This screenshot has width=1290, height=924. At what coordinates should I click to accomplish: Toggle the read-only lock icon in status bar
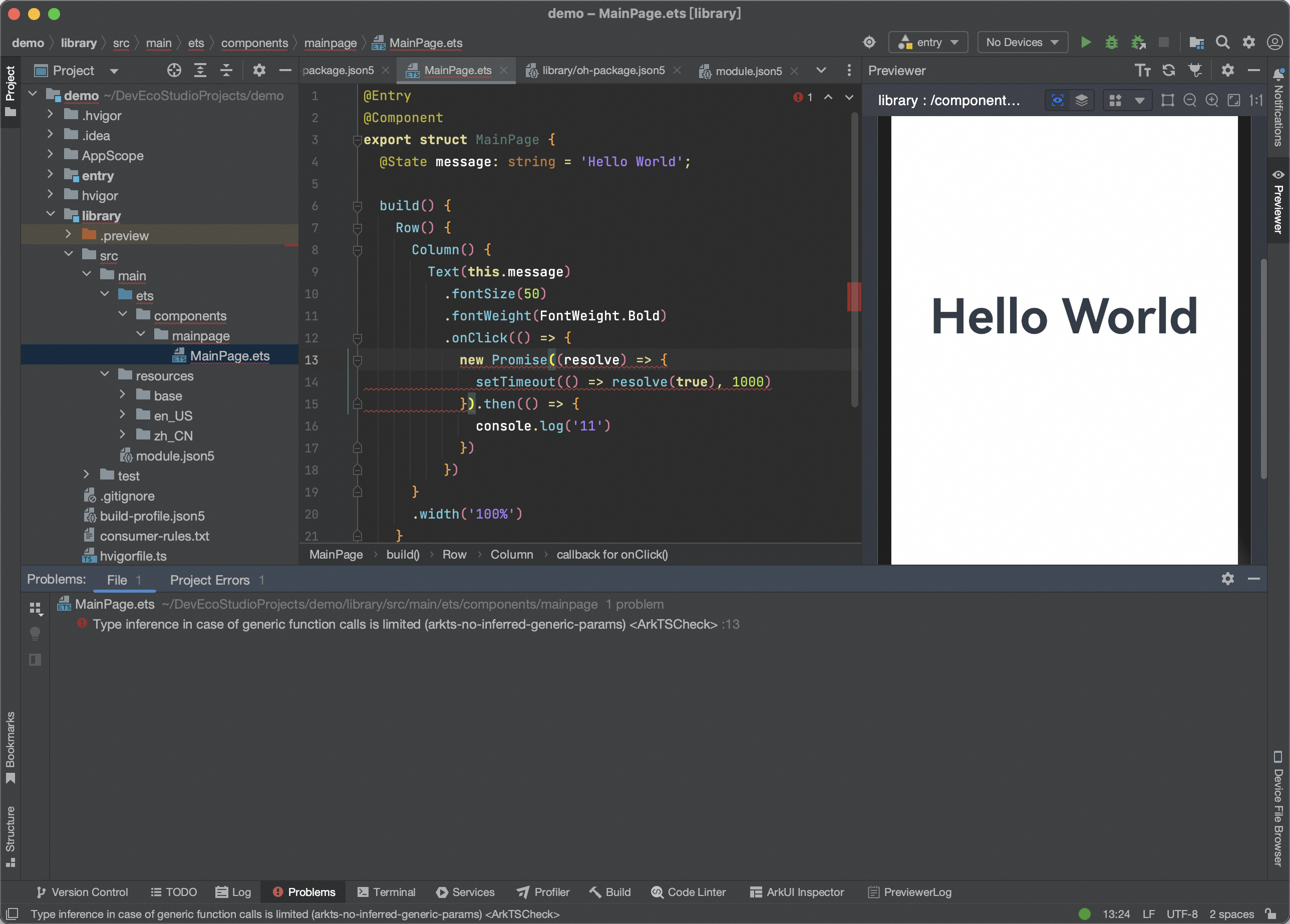[x=1270, y=914]
